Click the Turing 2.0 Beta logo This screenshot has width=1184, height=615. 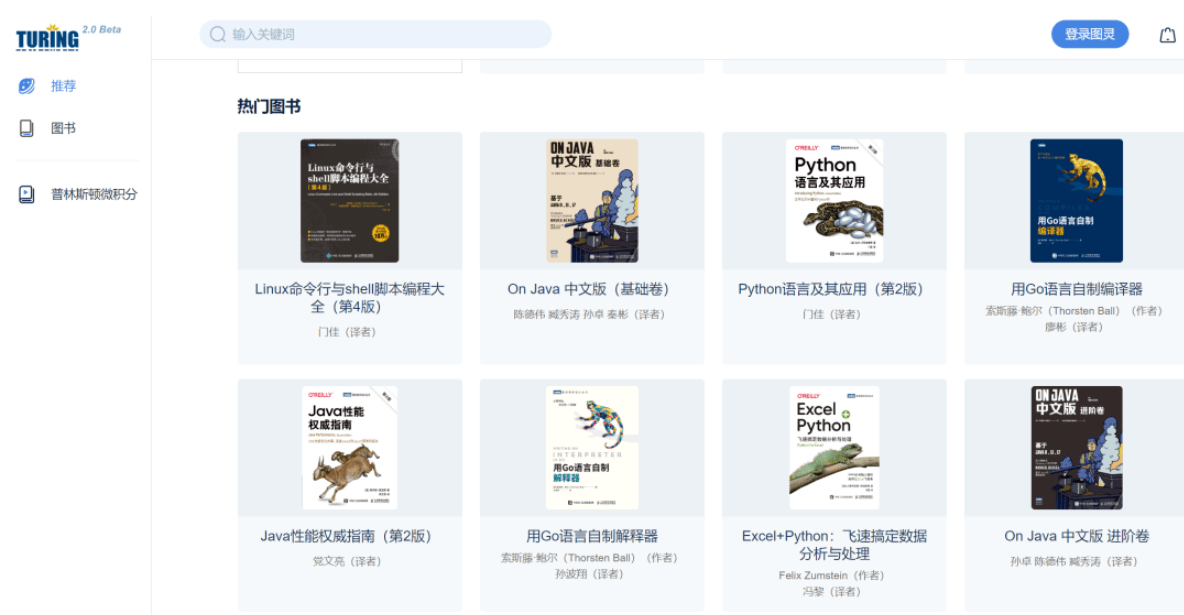click(69, 37)
